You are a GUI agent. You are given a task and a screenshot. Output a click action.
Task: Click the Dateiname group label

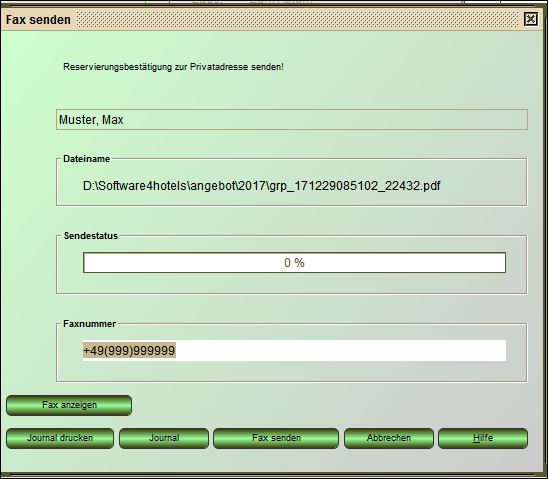pos(87,159)
